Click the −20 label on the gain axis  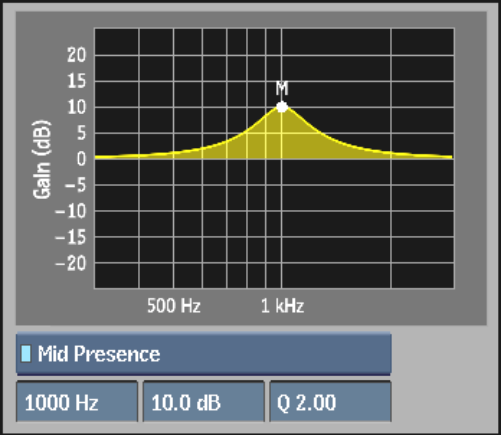pos(71,264)
